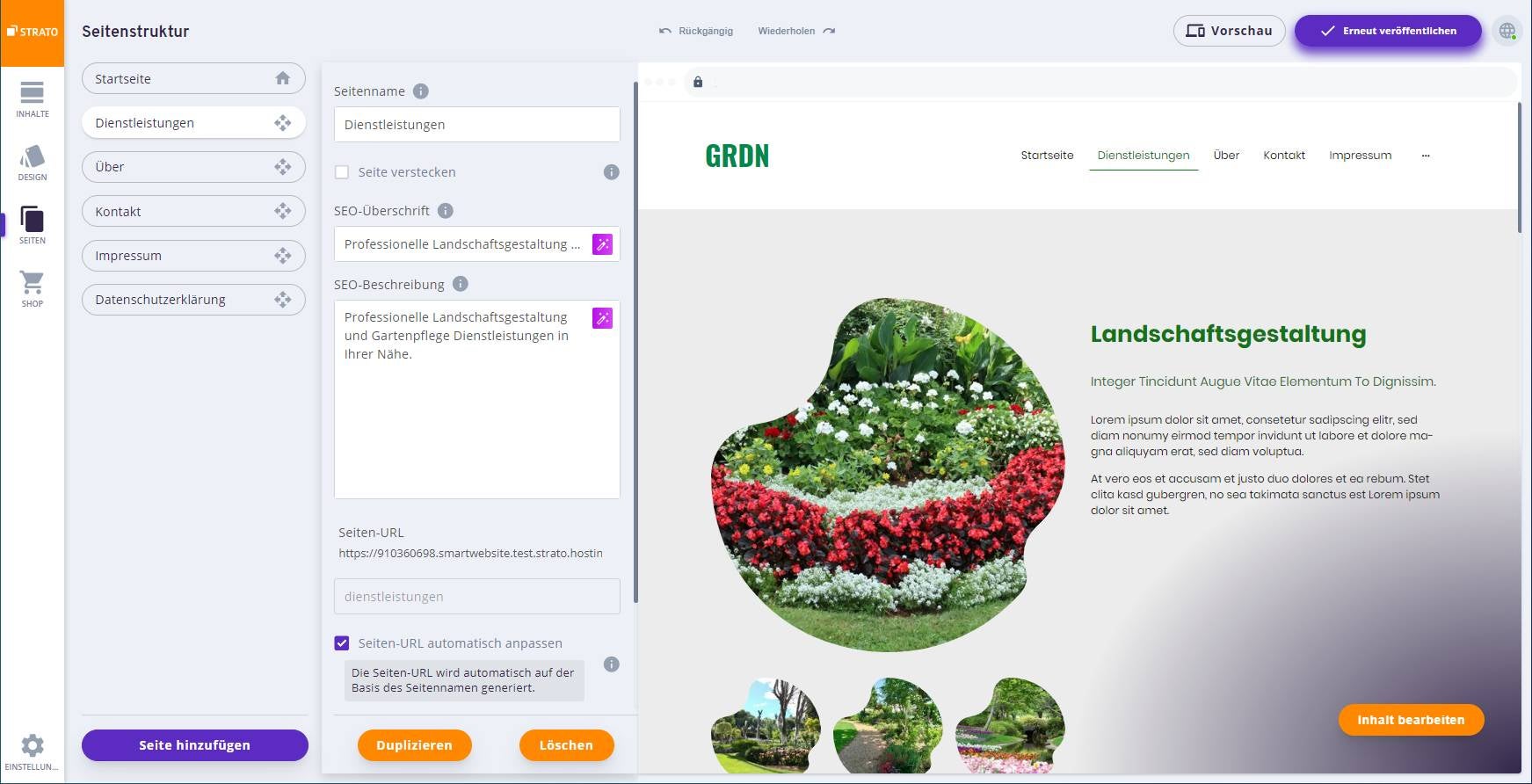The image size is (1532, 784).
Task: Select Dienstleistungen in the page structure
Action: coord(193,123)
